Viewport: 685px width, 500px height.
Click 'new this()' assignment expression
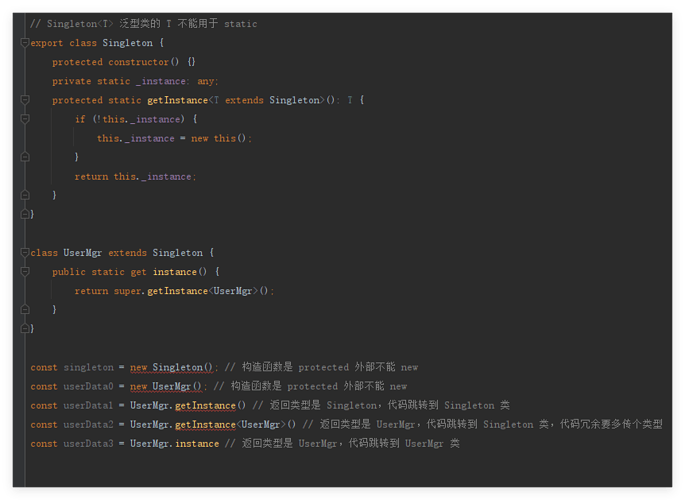click(218, 138)
